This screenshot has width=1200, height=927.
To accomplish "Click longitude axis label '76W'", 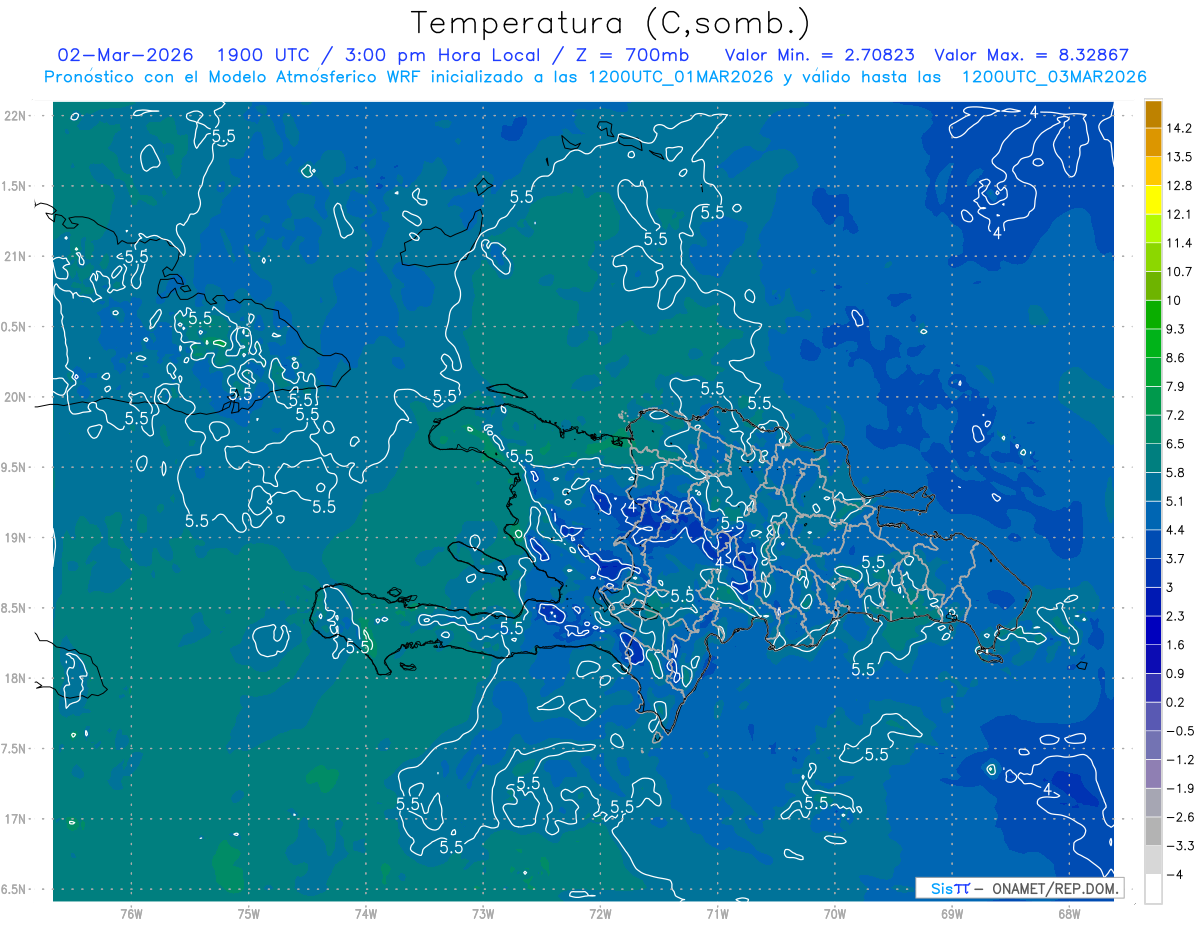I will click(131, 912).
